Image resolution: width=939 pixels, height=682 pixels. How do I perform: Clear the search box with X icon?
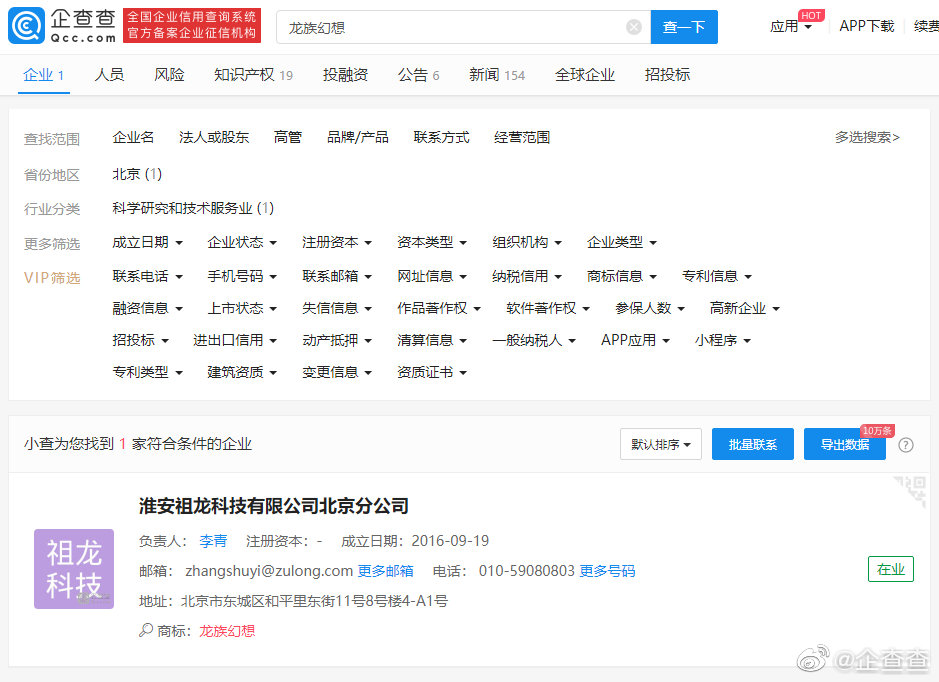634,27
